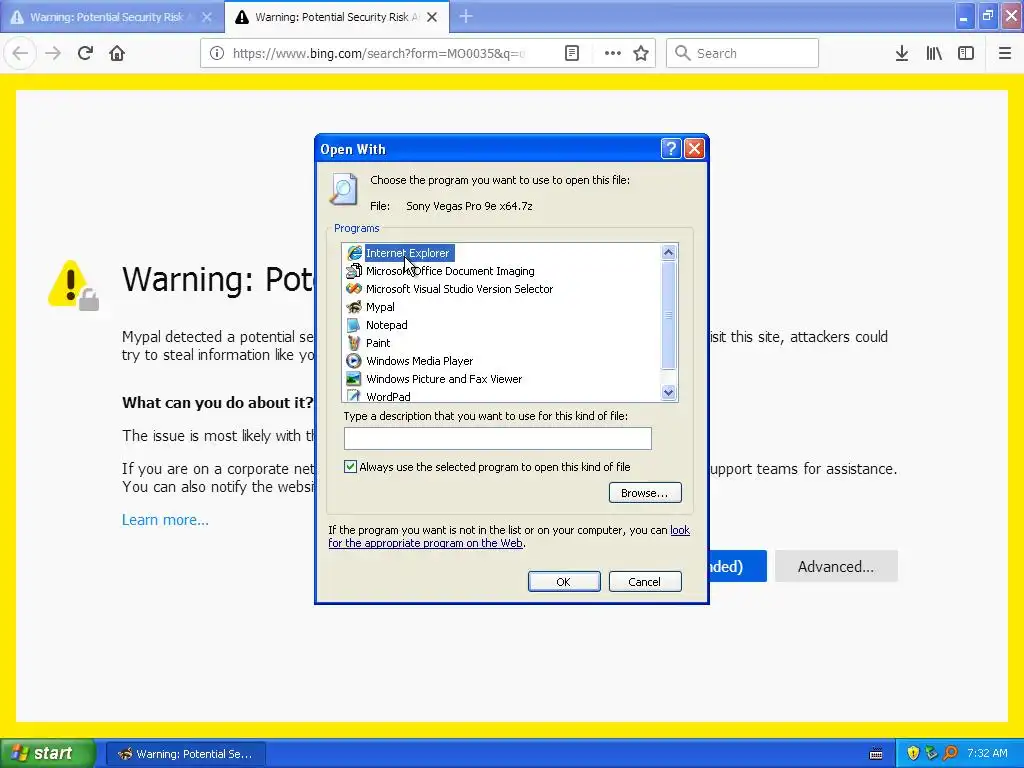Viewport: 1024px width, 768px height.
Task: Bookmark this page with the star icon
Action: (x=641, y=53)
